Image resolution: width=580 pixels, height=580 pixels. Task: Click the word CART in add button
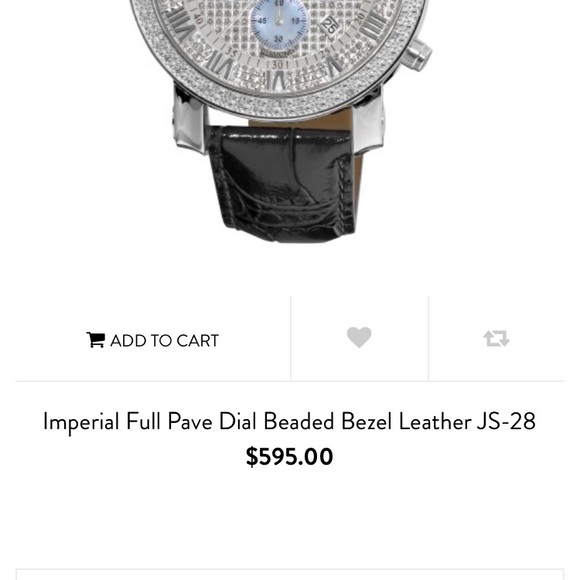click(x=198, y=341)
